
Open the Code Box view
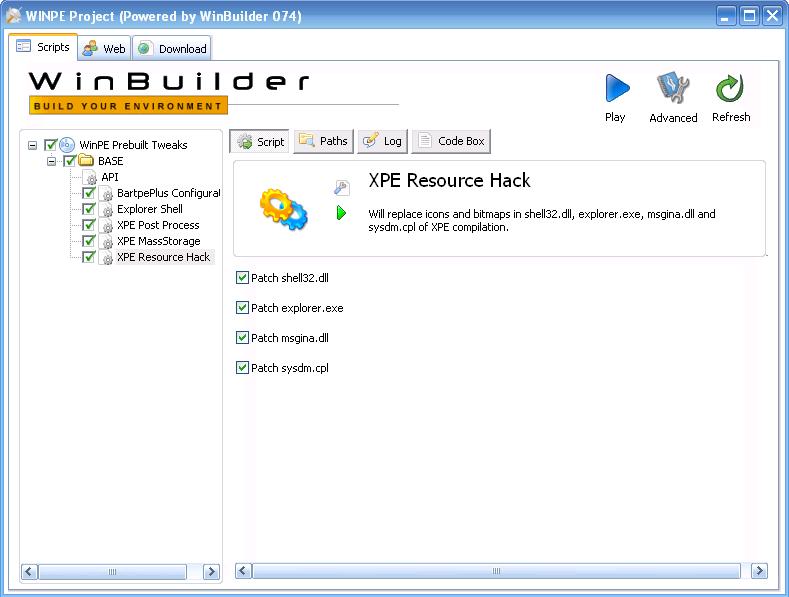coord(451,141)
